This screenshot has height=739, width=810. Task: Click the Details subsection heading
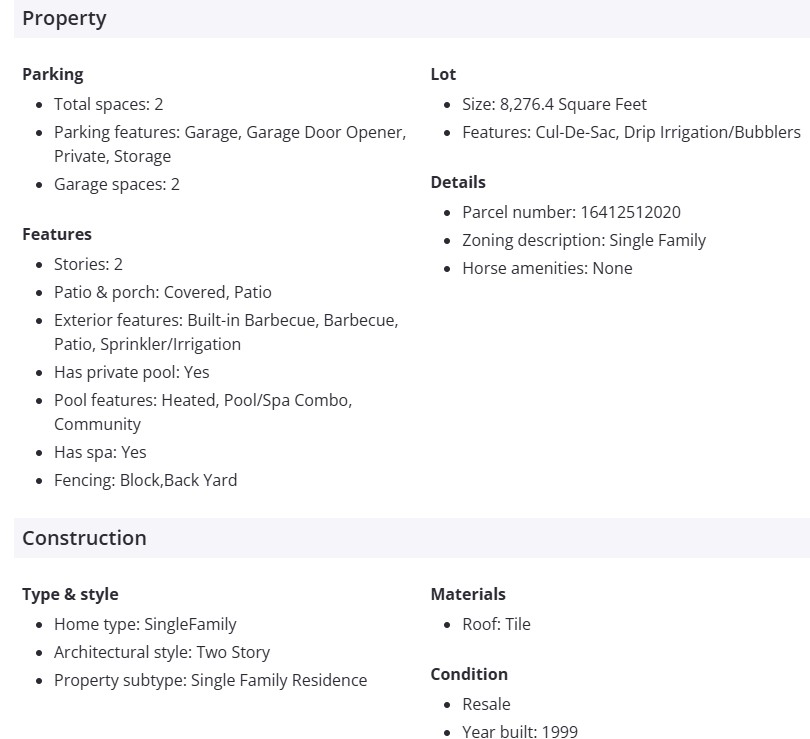coord(458,182)
